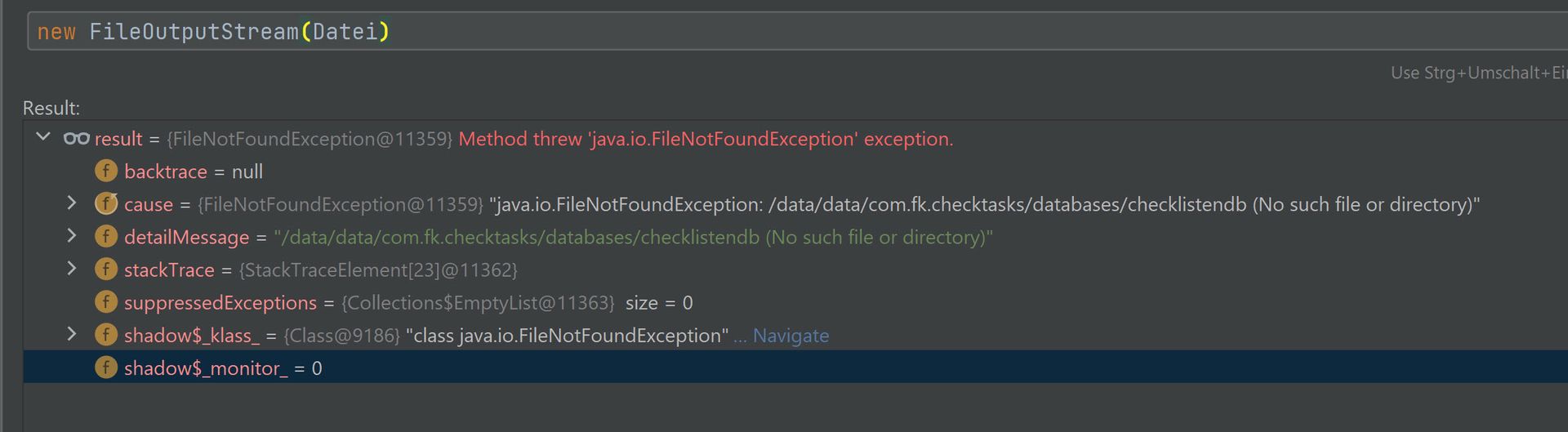Collapse the result tree node
Viewport: 1568px width, 432px height.
pos(43,137)
